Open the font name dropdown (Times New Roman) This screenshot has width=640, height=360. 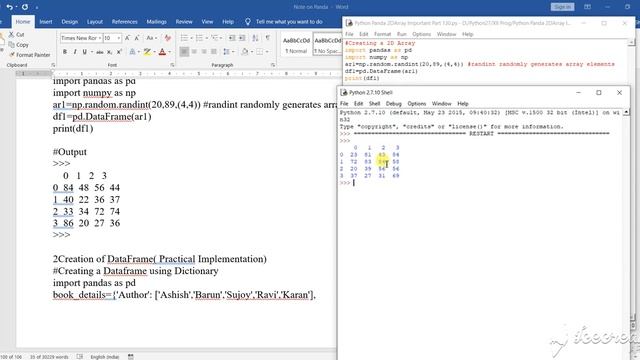[x=100, y=38]
